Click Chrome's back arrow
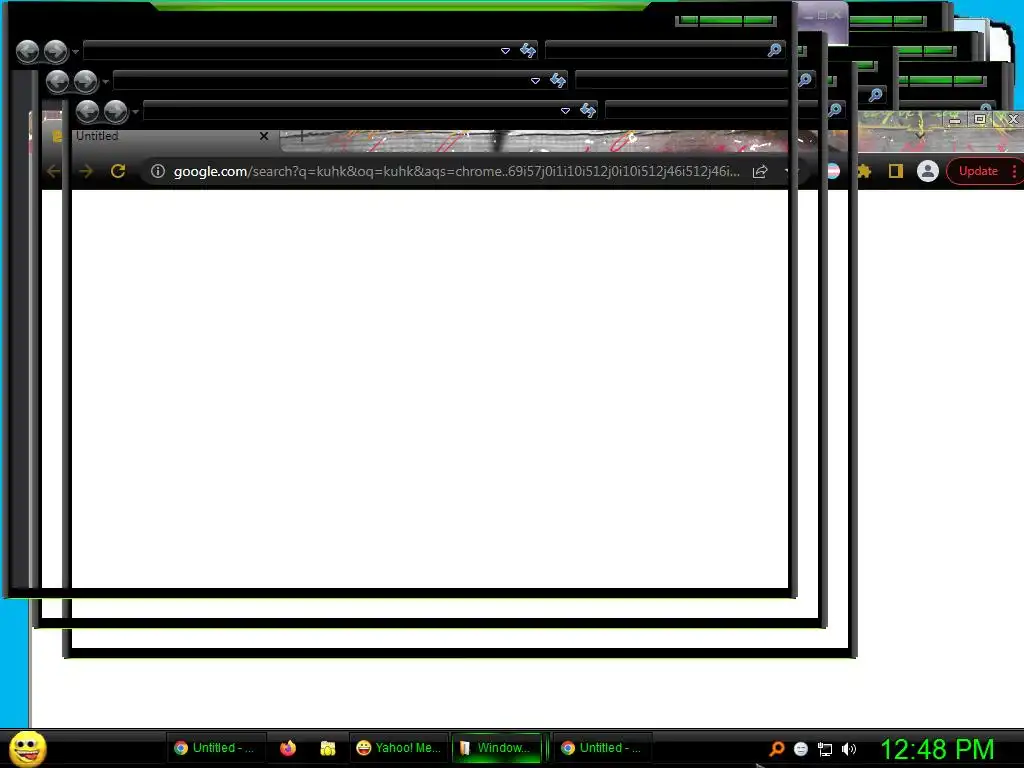Image resolution: width=1024 pixels, height=768 pixels. coord(54,171)
